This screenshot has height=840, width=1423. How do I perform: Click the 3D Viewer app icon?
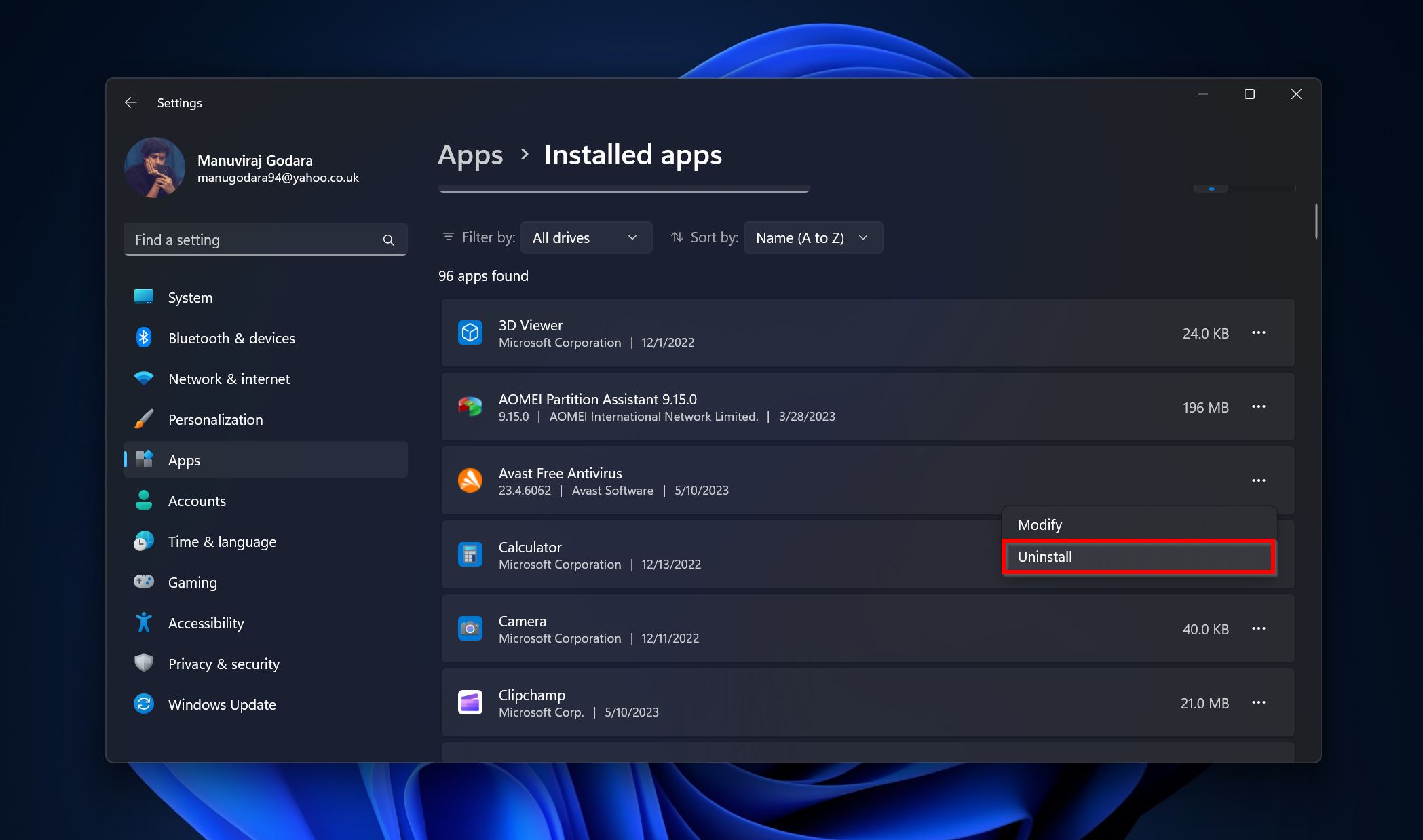point(470,333)
